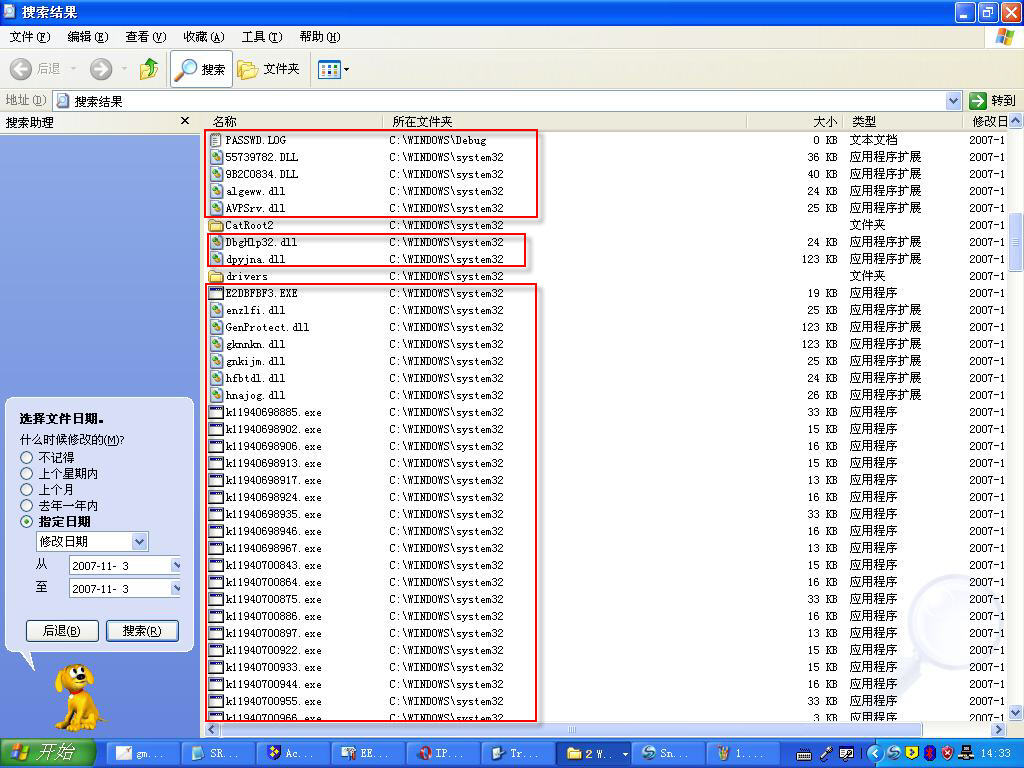
Task: Open the Favorites menu
Action: click(x=204, y=37)
